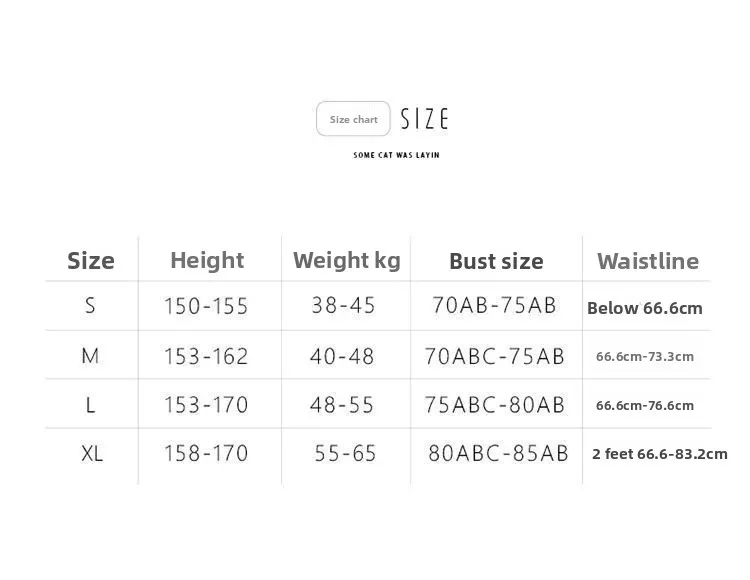This screenshot has width=750, height=580.
Task: Click the 75ABC-80AB bust size cell
Action: 495,404
